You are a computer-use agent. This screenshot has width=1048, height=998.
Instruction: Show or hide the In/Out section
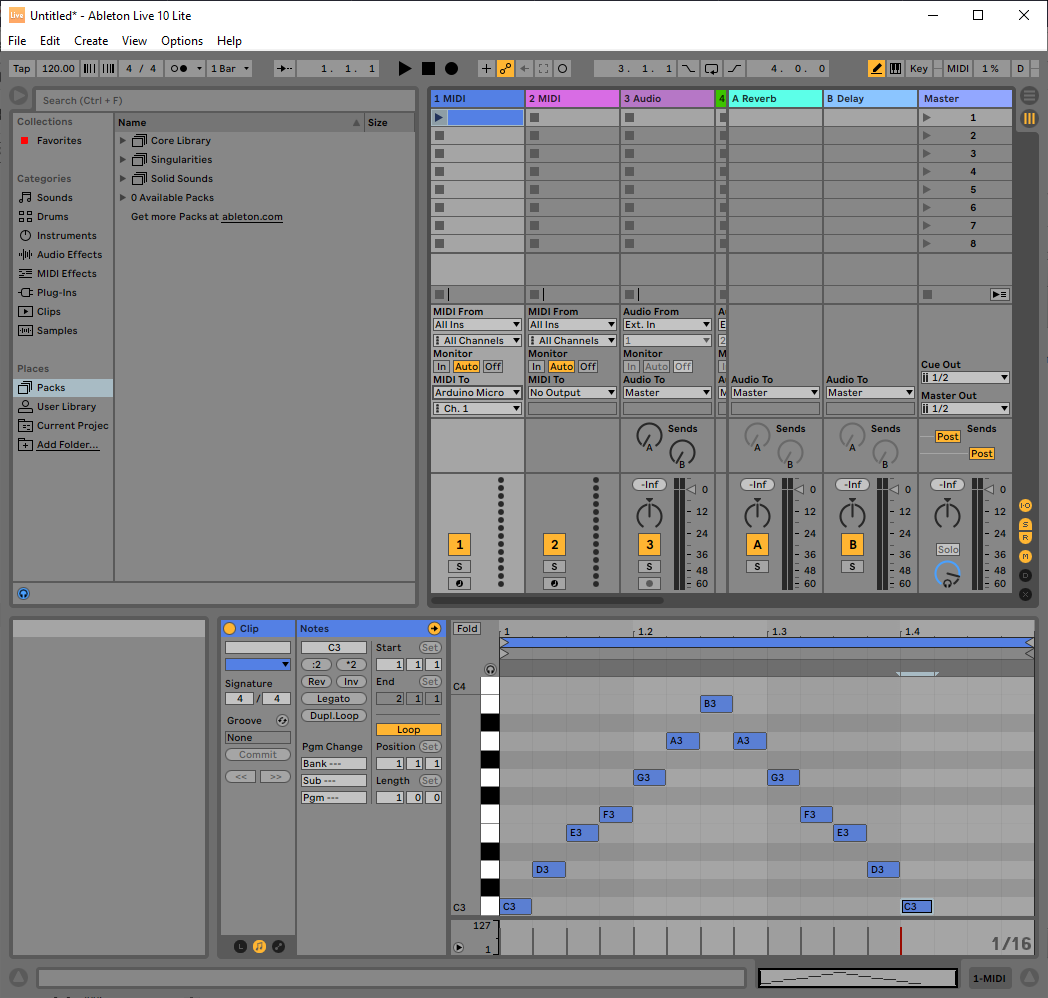[x=1025, y=505]
